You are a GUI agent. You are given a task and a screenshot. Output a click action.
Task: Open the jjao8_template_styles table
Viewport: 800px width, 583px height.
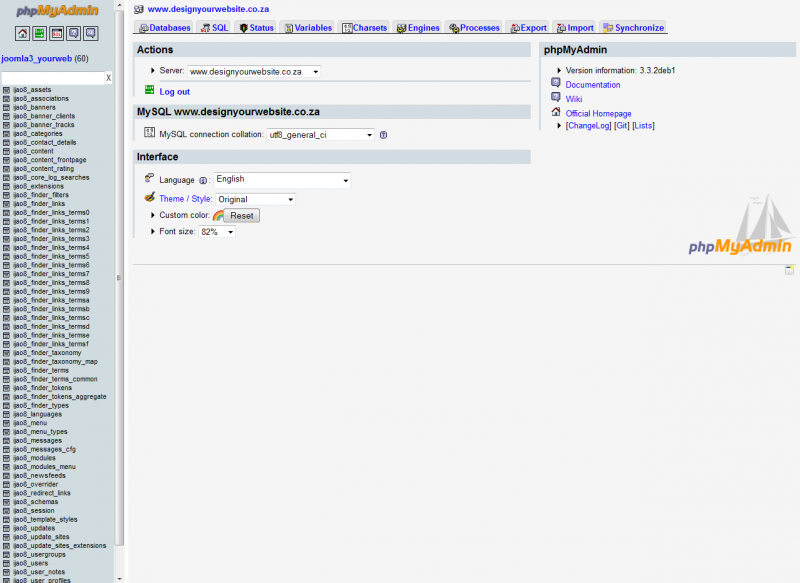(45, 520)
